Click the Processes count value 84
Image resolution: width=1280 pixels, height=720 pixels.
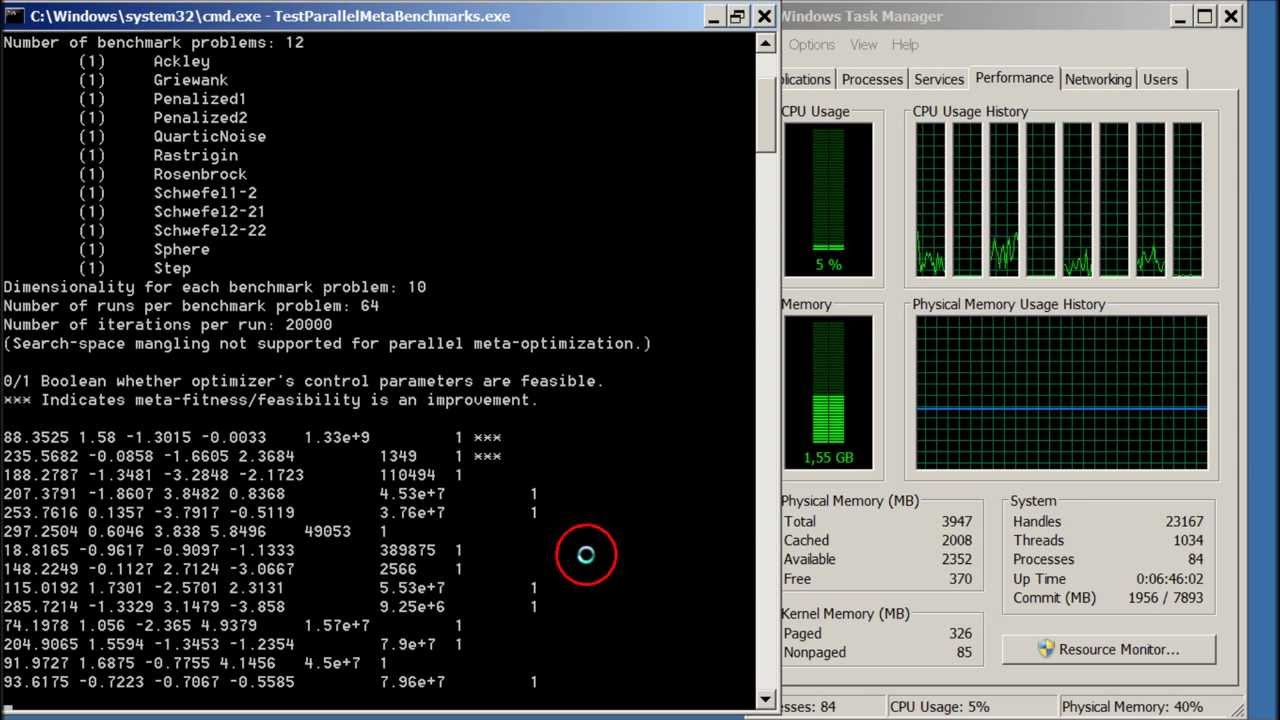click(1195, 559)
